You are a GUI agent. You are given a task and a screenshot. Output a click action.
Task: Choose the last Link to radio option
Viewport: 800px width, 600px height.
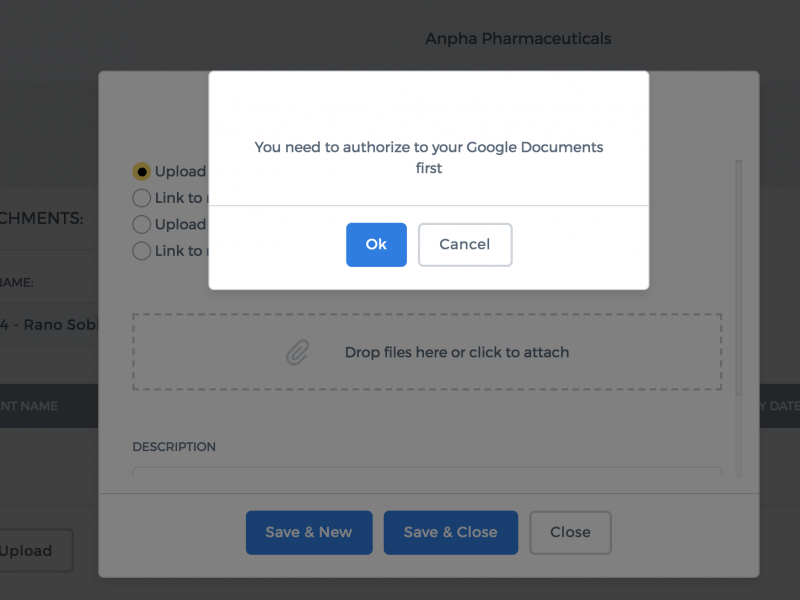coord(141,251)
